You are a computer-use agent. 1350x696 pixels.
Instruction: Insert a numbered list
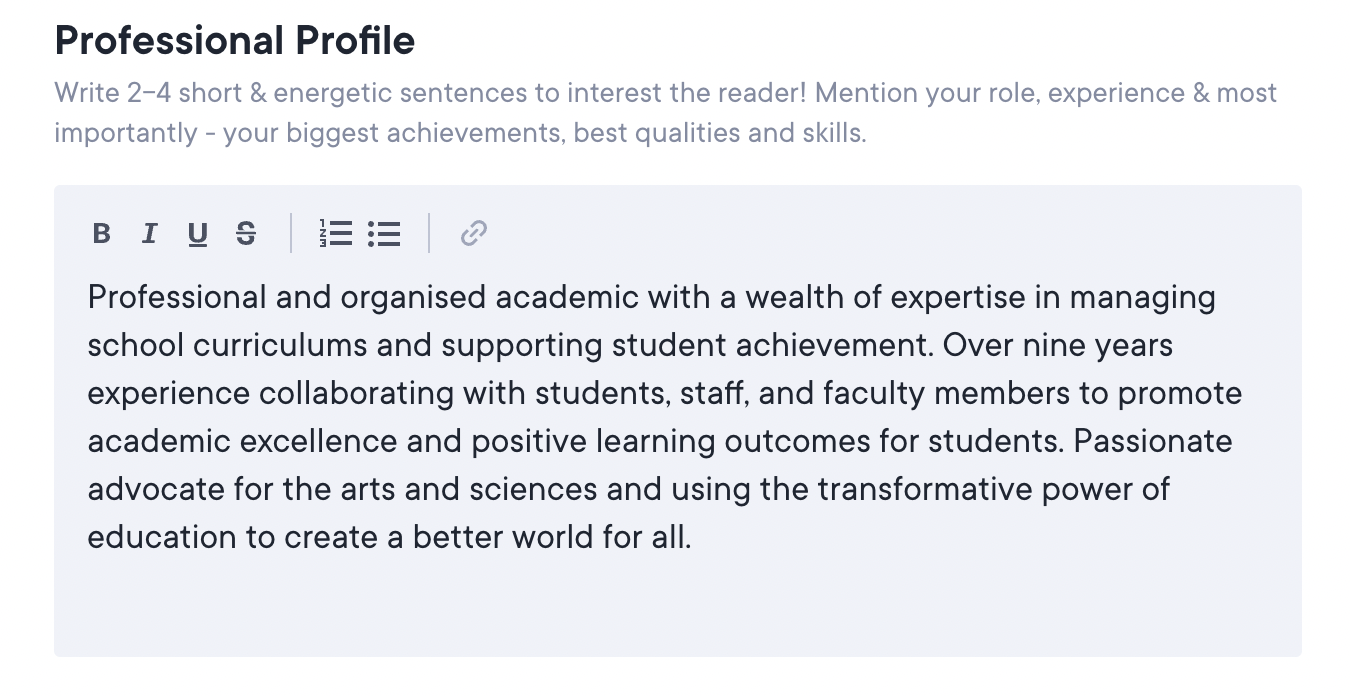click(x=336, y=234)
